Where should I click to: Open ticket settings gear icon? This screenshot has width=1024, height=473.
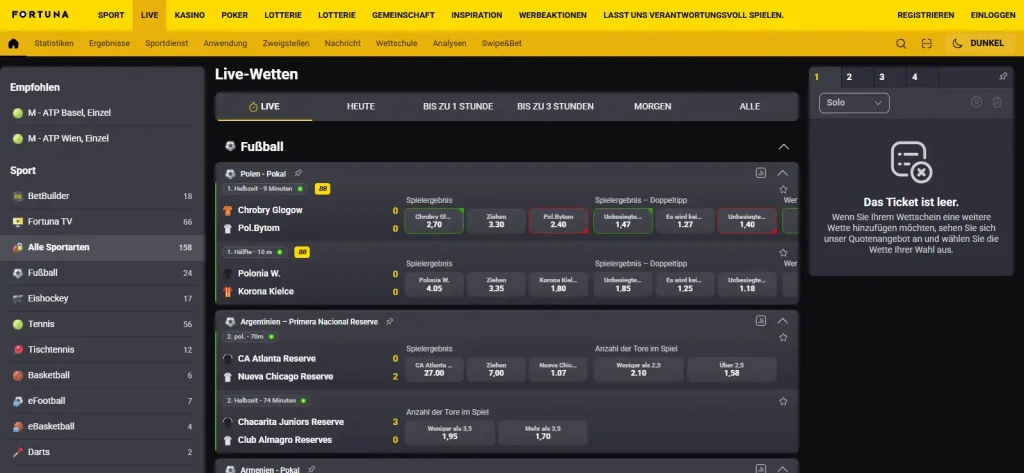click(976, 102)
